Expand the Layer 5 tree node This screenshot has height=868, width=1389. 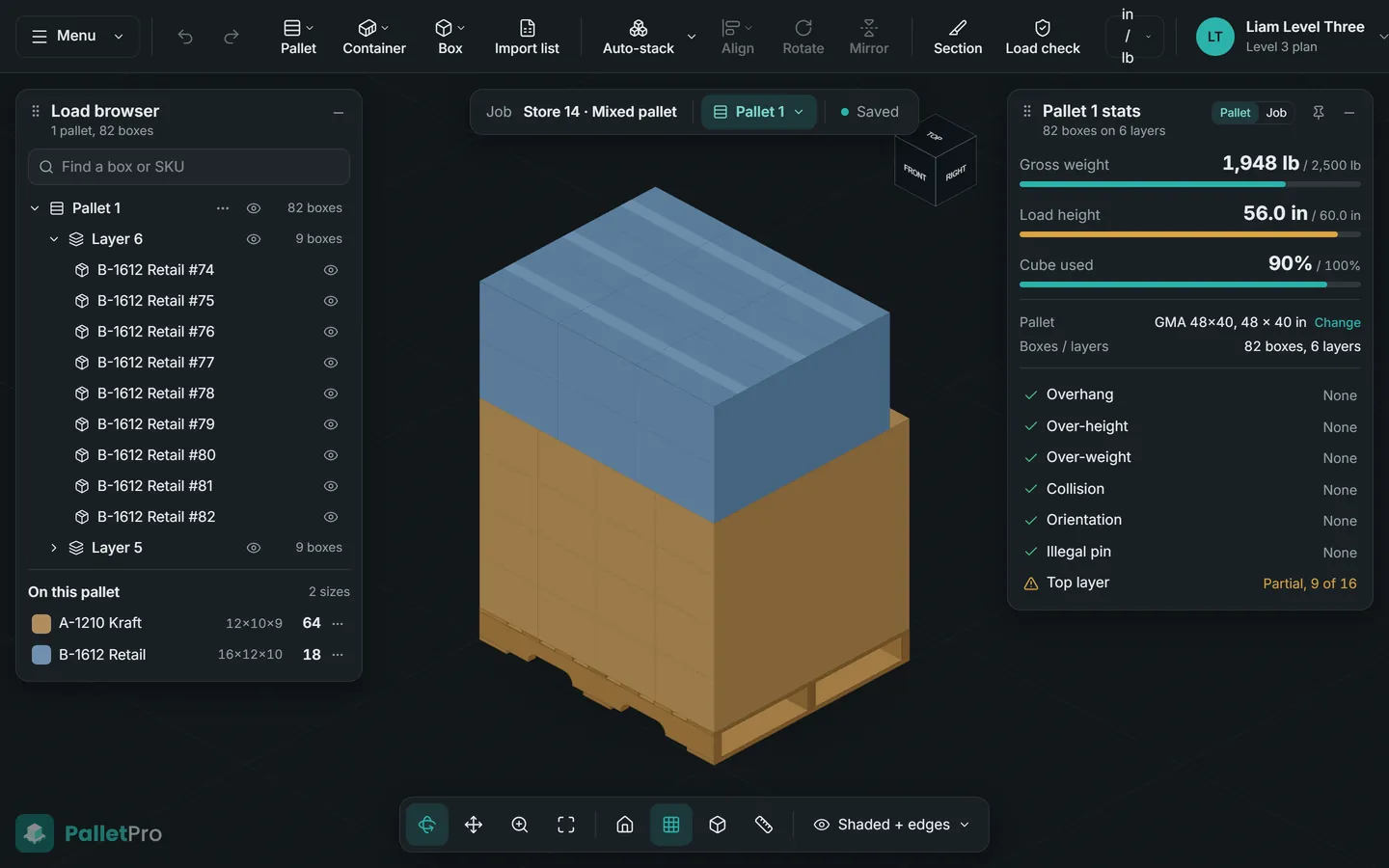coord(54,548)
